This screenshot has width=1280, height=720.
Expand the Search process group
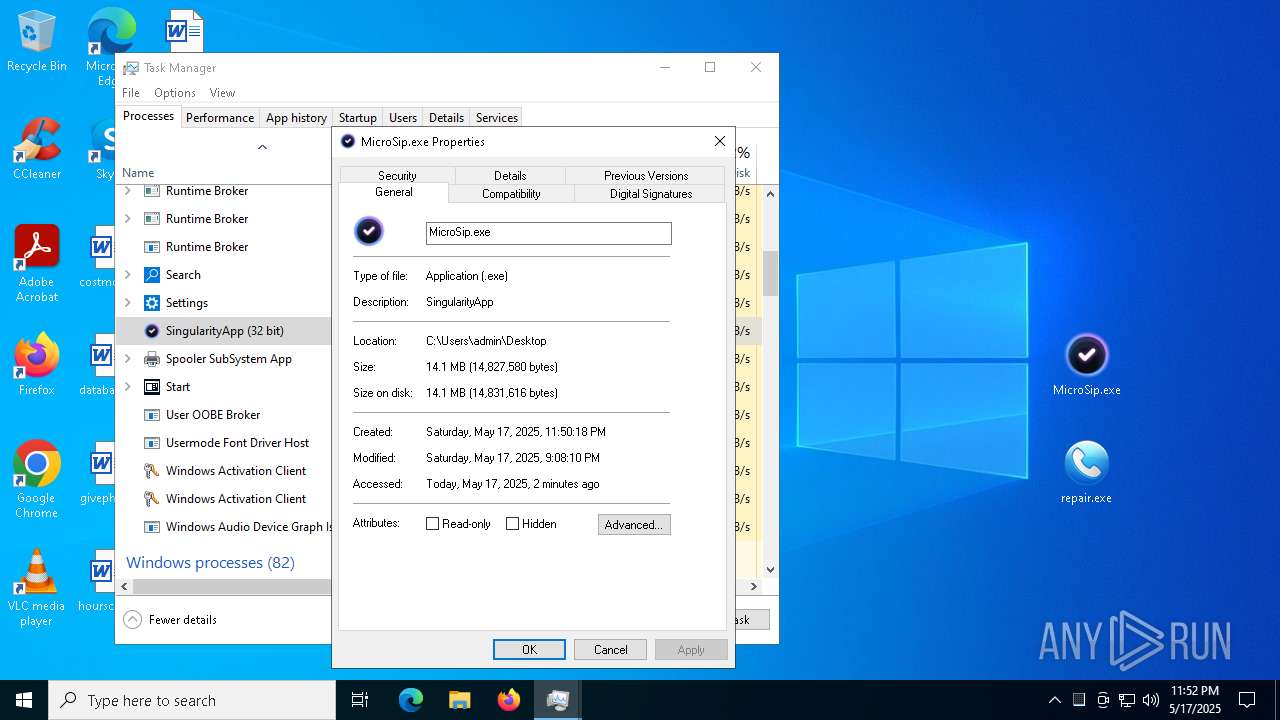(127, 275)
